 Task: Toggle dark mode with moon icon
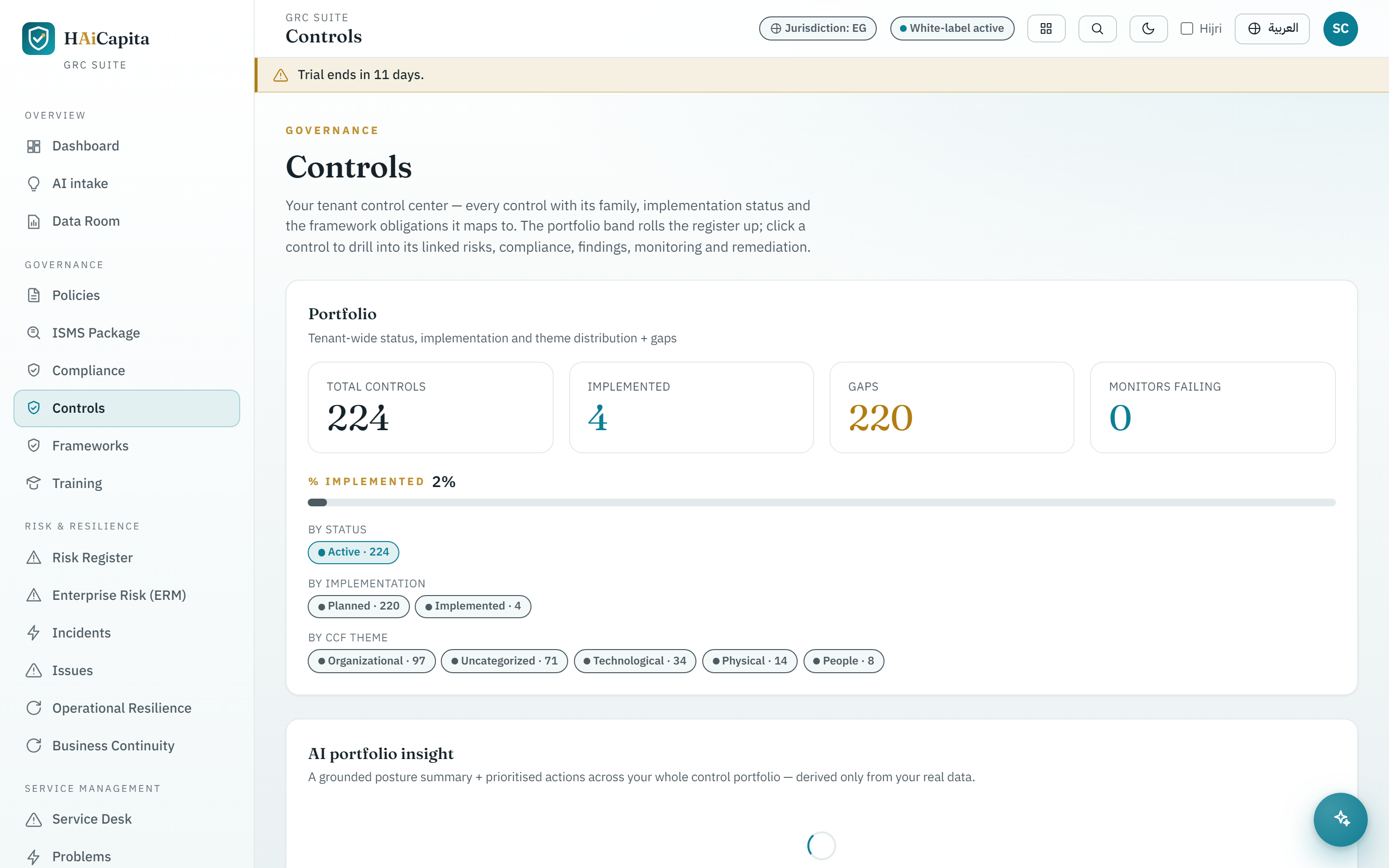[x=1148, y=29]
